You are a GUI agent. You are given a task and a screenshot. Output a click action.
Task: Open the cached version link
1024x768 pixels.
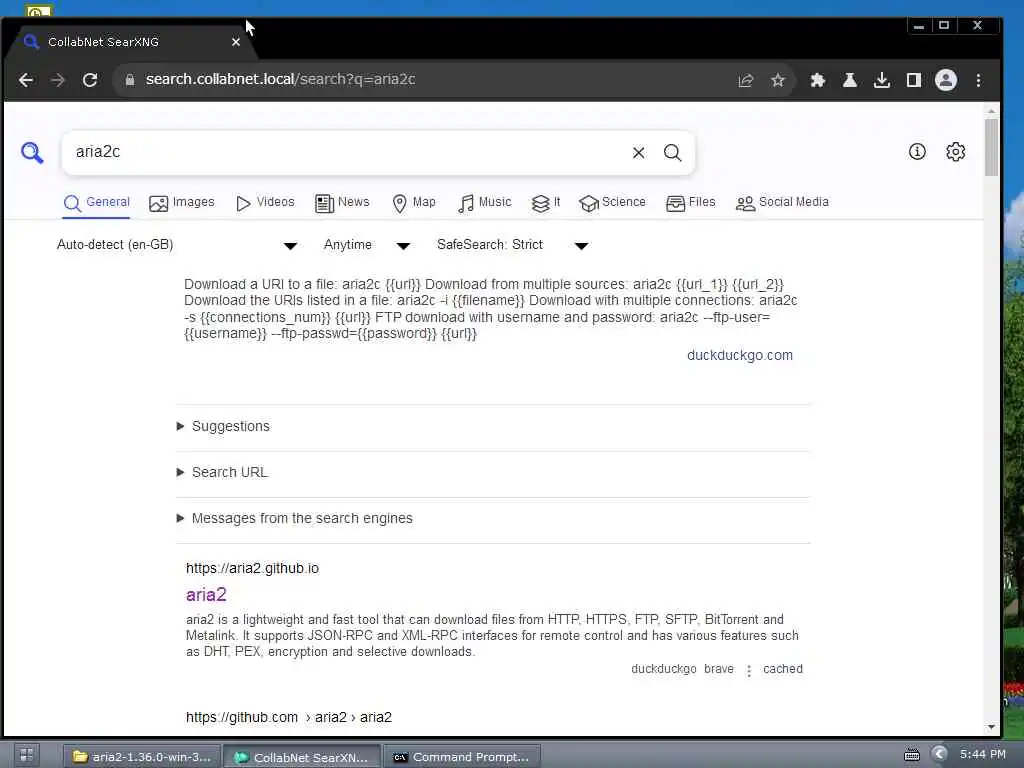(782, 669)
